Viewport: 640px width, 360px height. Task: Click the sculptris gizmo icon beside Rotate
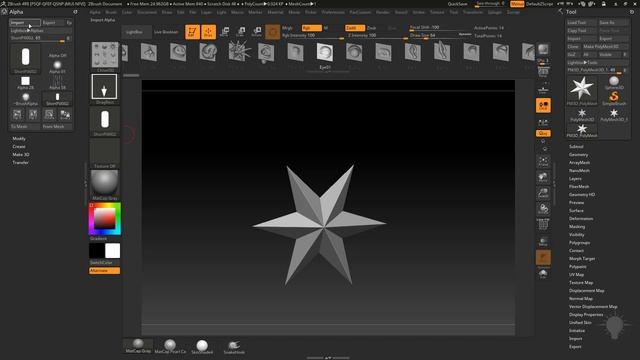[272, 31]
